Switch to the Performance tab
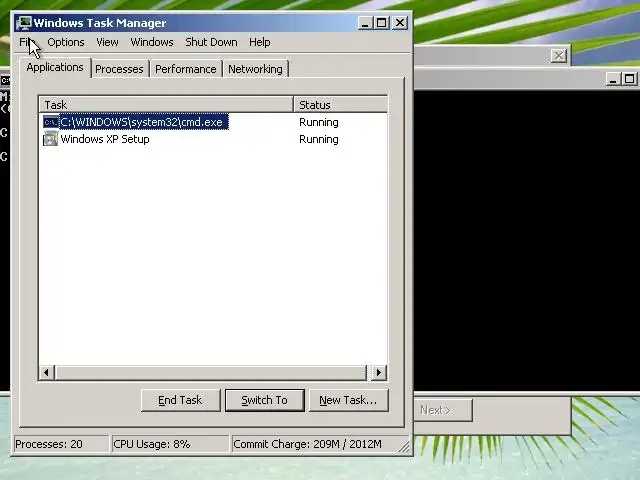Screen dimensions: 640x480 click(x=186, y=69)
